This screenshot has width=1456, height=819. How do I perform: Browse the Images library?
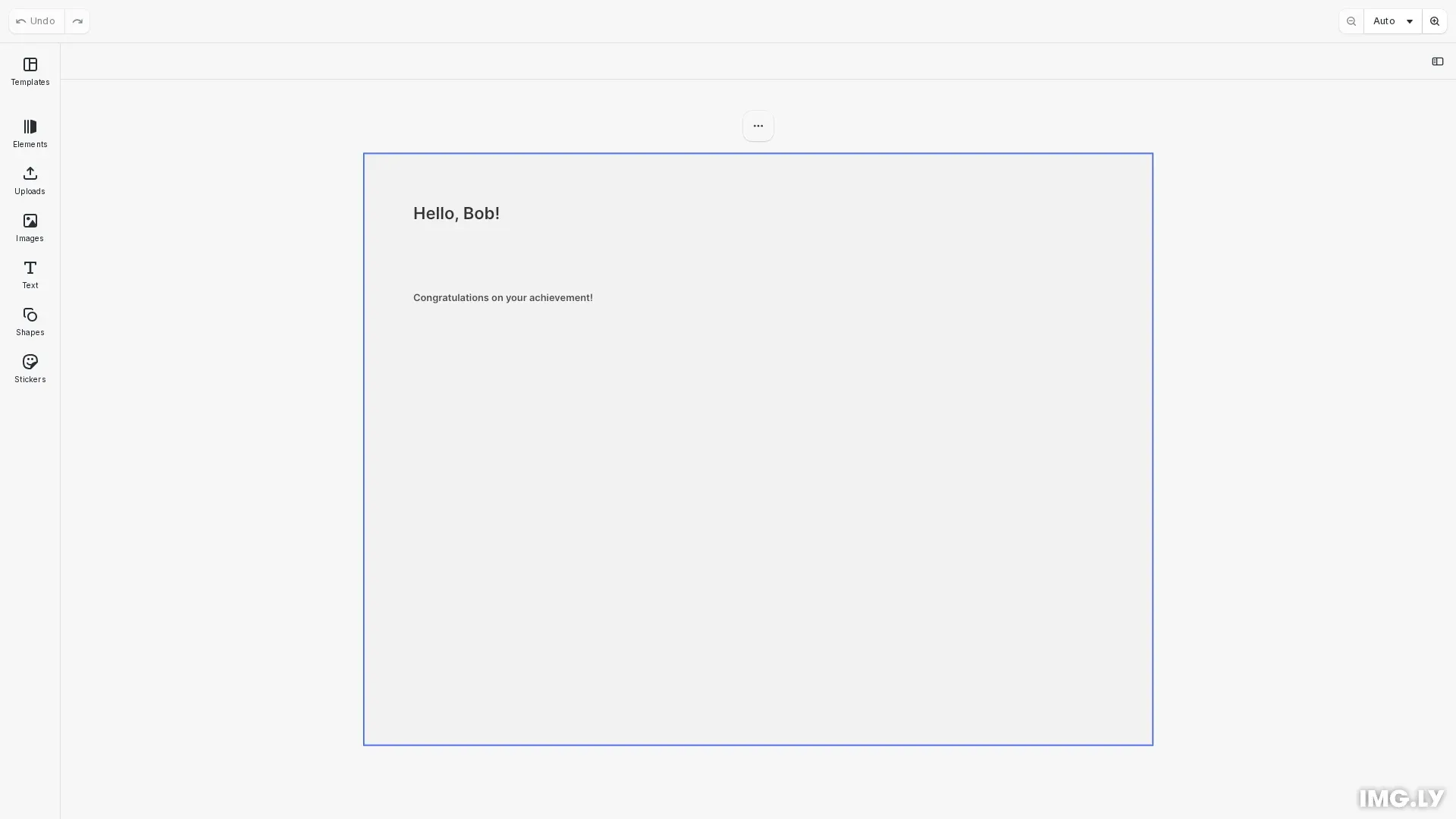29,227
